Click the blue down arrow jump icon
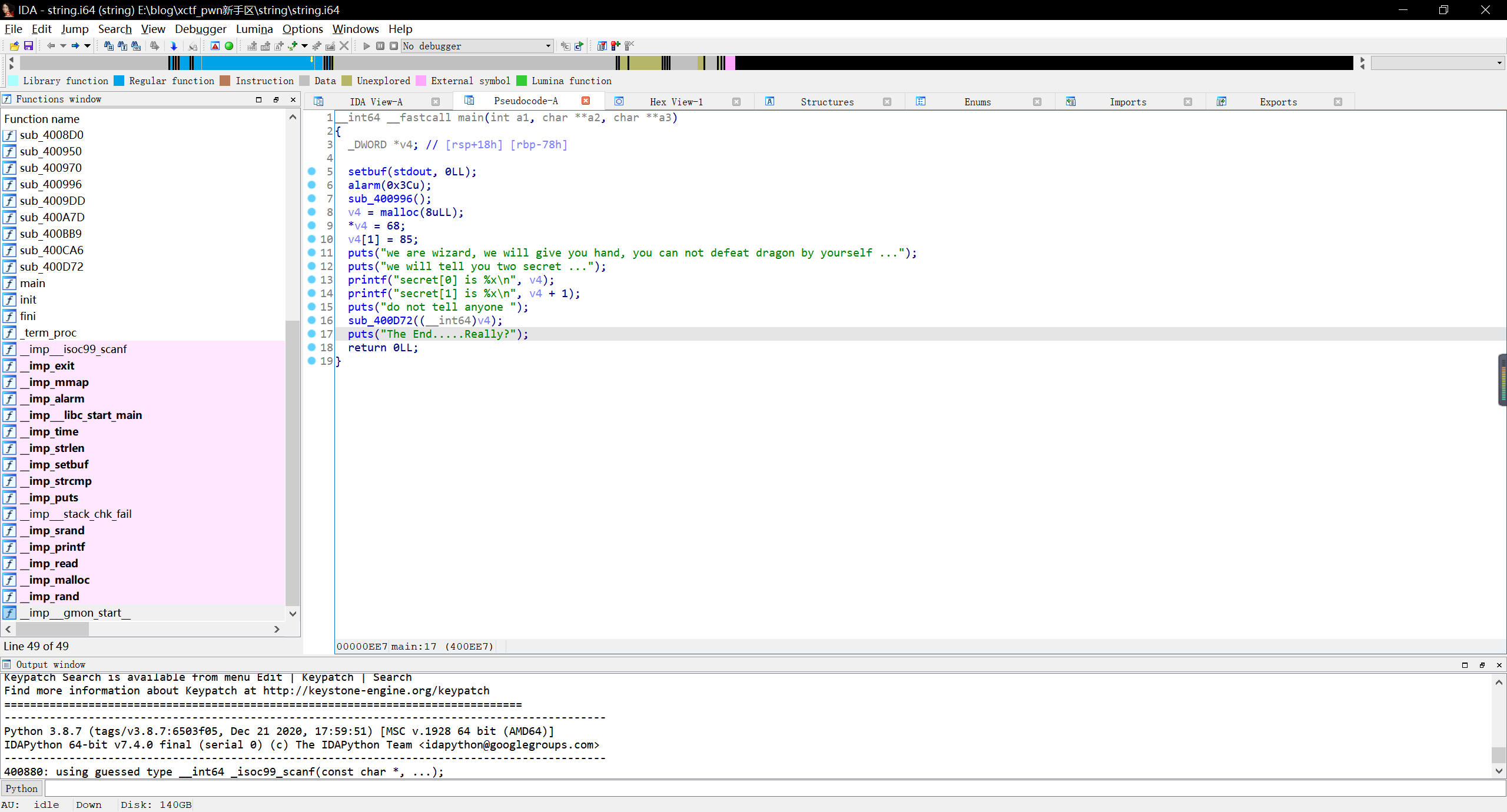The height and width of the screenshot is (812, 1507). point(174,46)
